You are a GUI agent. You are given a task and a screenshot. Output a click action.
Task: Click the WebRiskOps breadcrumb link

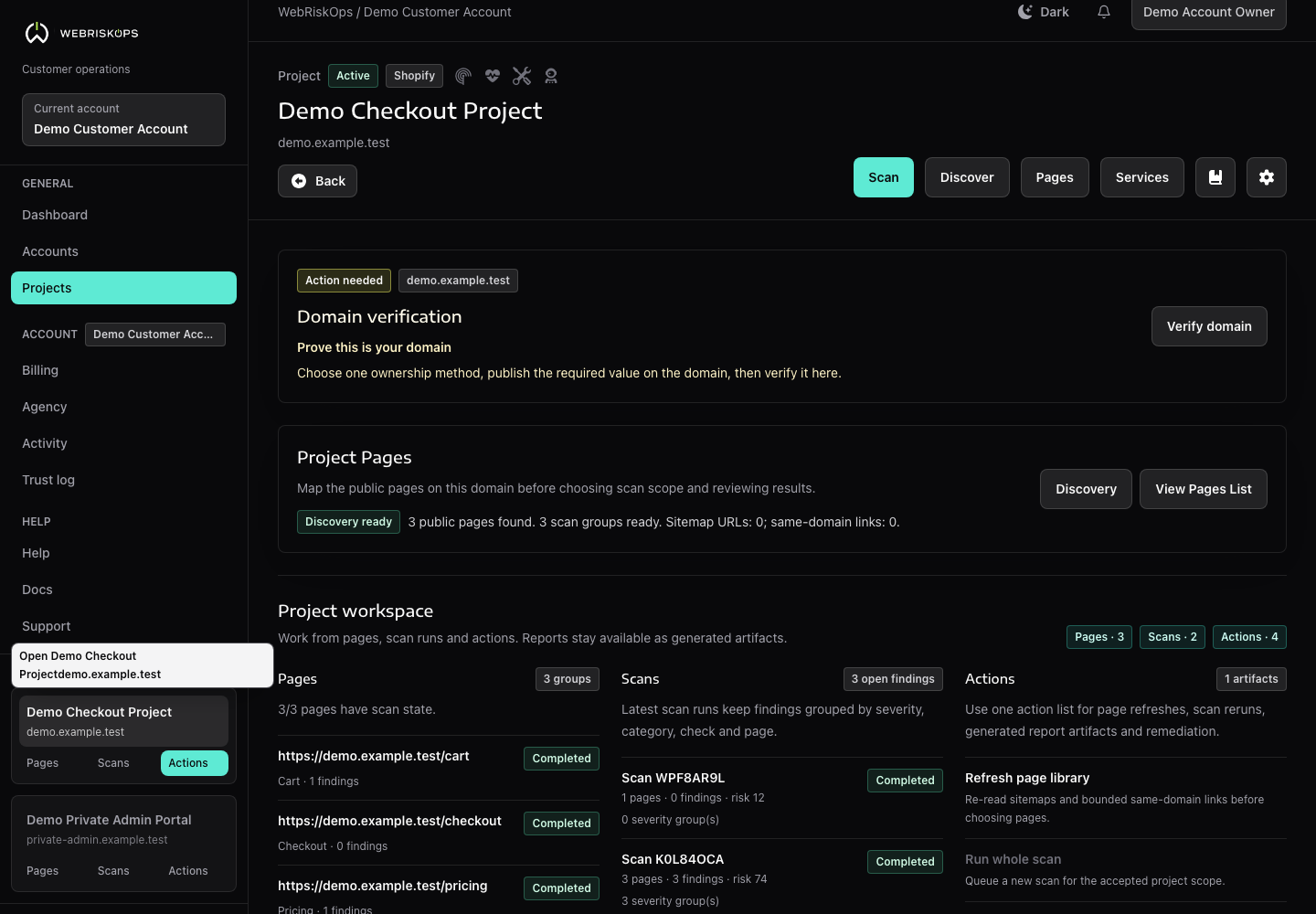315,12
